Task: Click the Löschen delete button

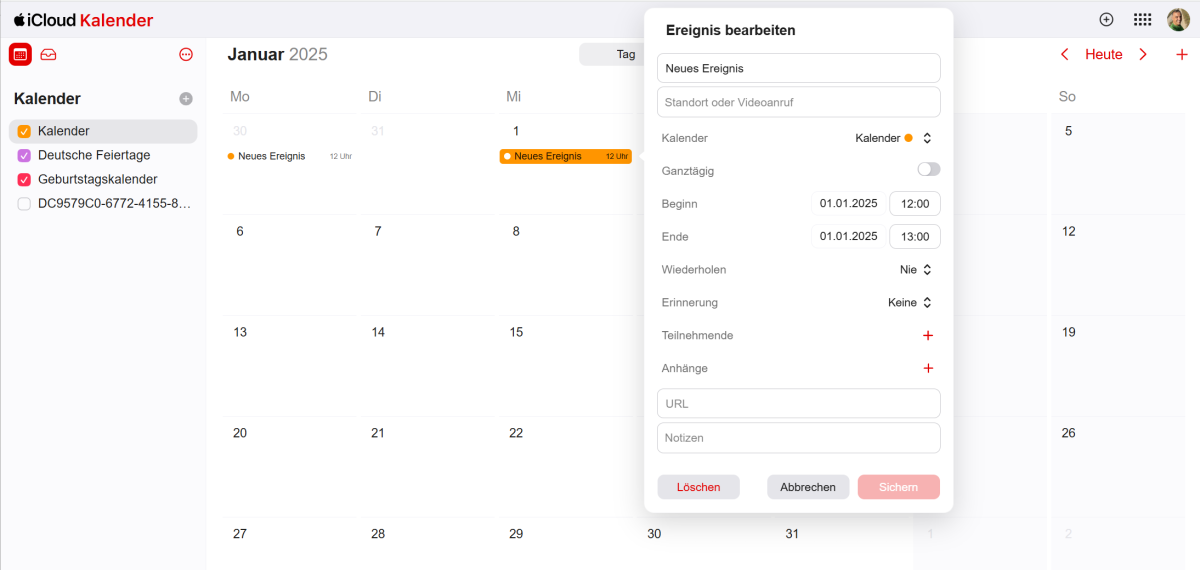Action: [698, 487]
